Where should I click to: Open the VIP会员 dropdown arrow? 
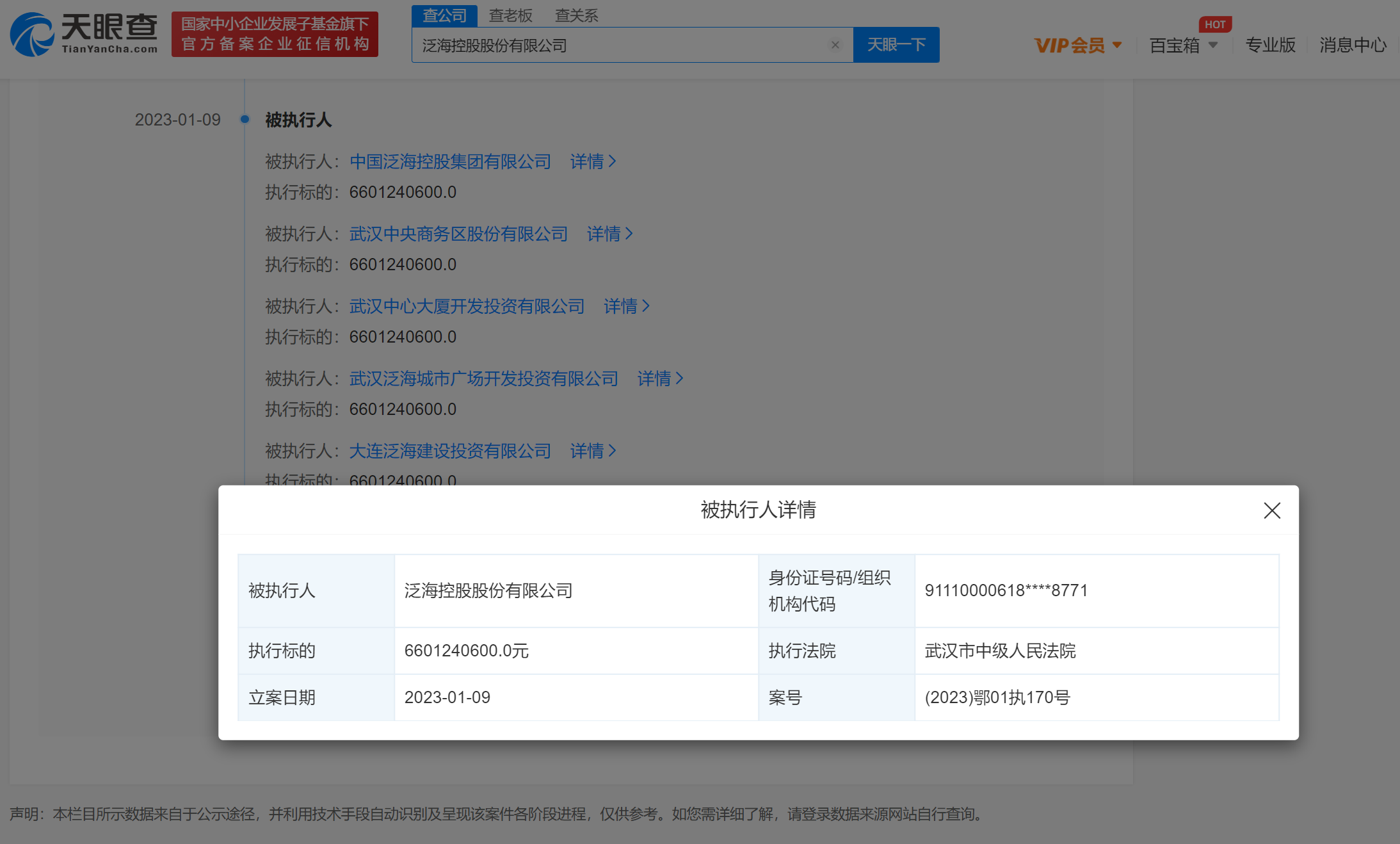1118,45
